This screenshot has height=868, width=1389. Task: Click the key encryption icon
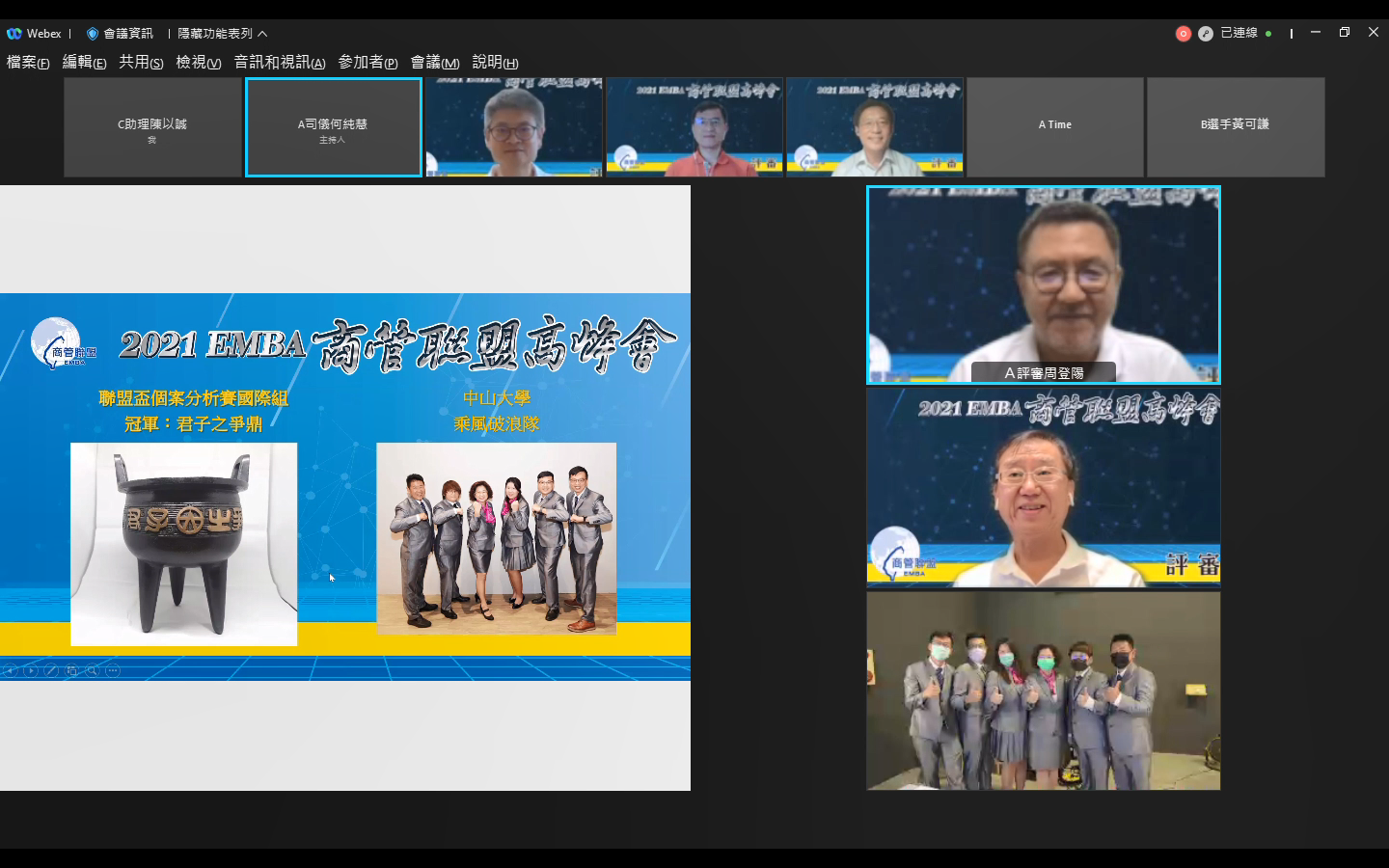coord(1205,34)
